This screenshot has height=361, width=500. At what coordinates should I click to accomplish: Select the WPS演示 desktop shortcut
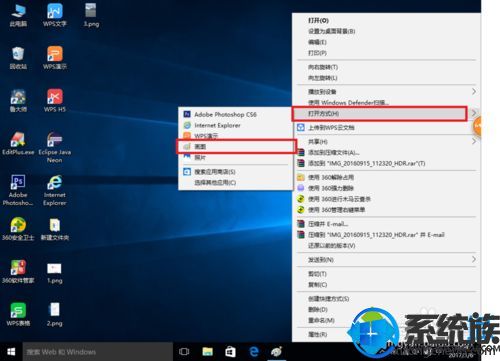coord(54,58)
